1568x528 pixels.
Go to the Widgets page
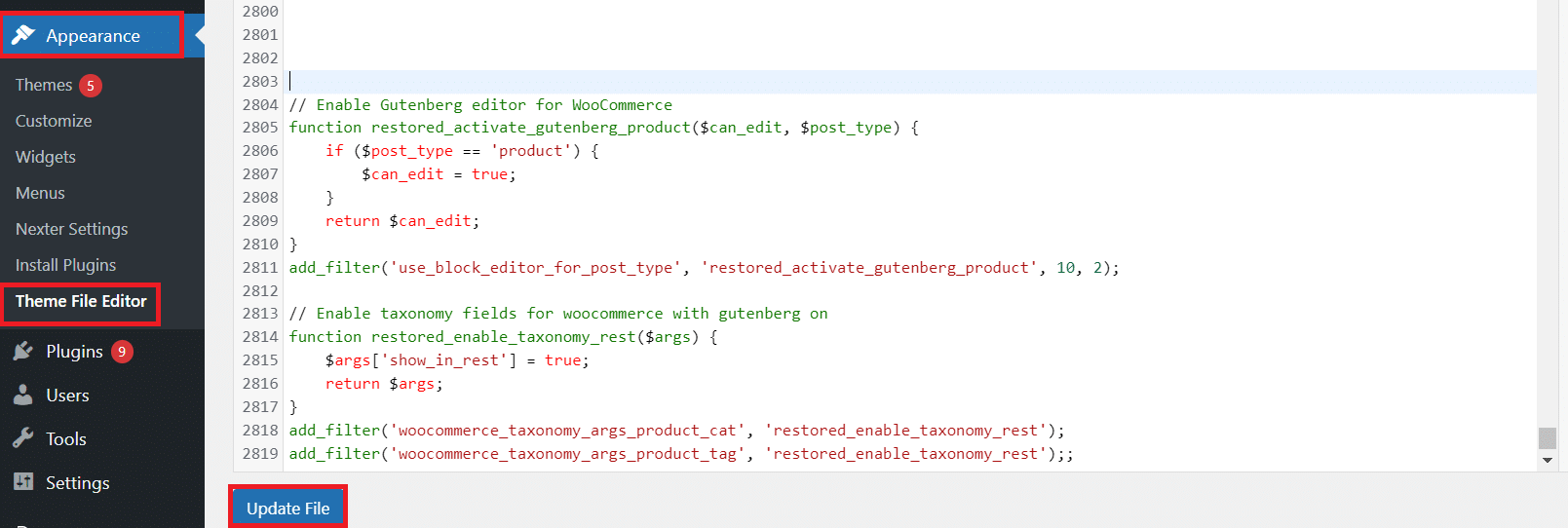[x=46, y=158]
